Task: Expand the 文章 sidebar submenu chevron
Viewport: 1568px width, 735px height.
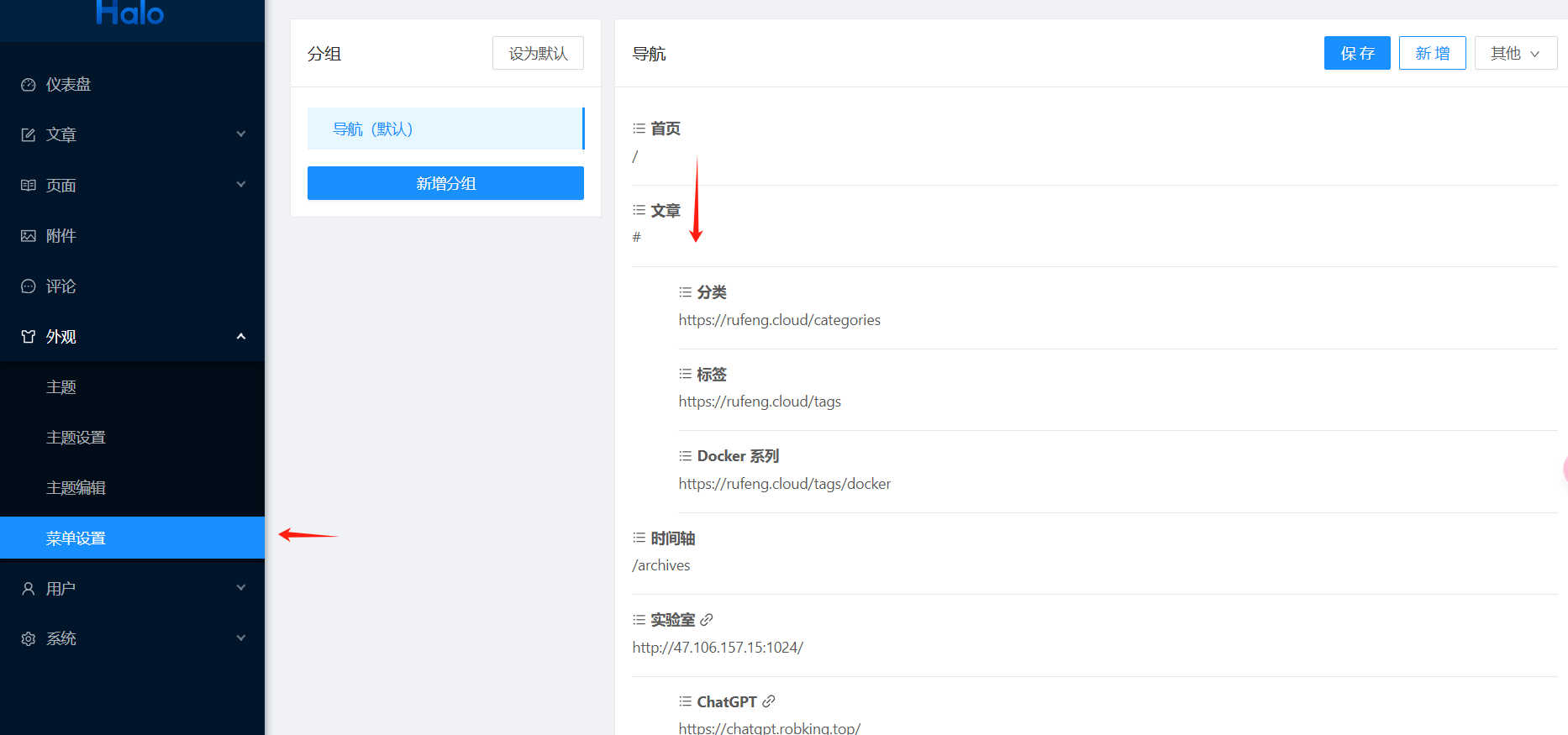Action: coord(241,134)
